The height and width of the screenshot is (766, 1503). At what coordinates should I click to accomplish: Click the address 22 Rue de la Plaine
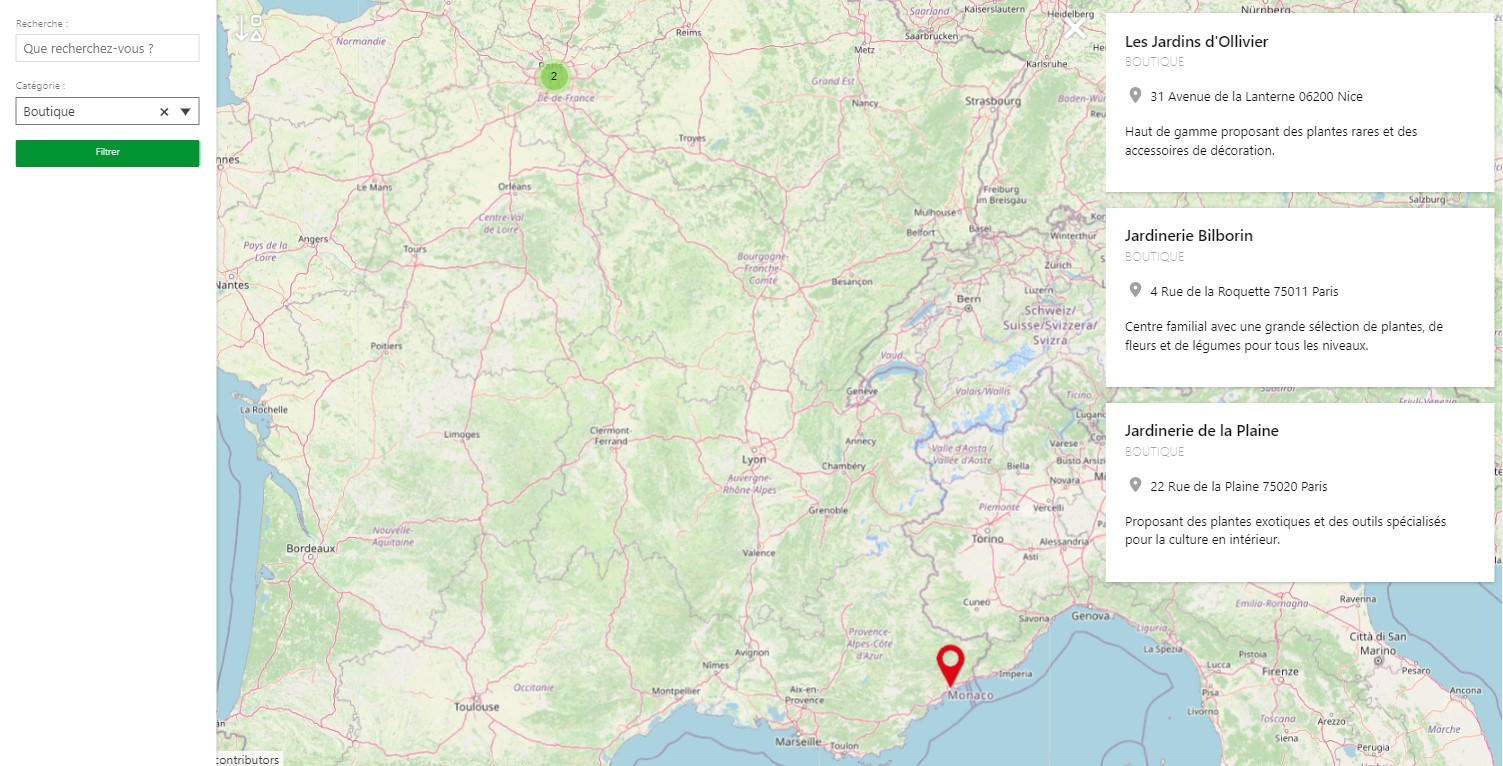pyautogui.click(x=1238, y=487)
